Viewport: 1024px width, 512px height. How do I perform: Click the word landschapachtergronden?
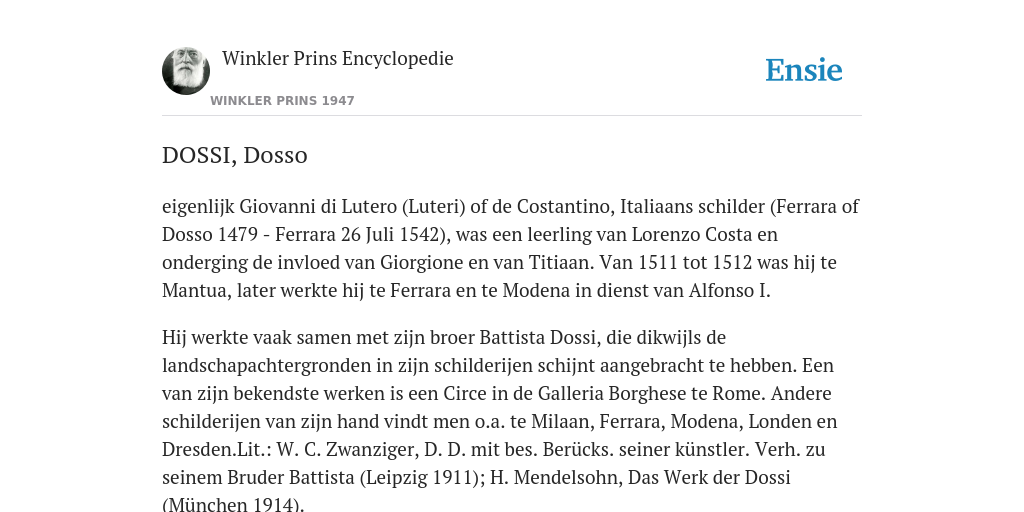click(266, 366)
